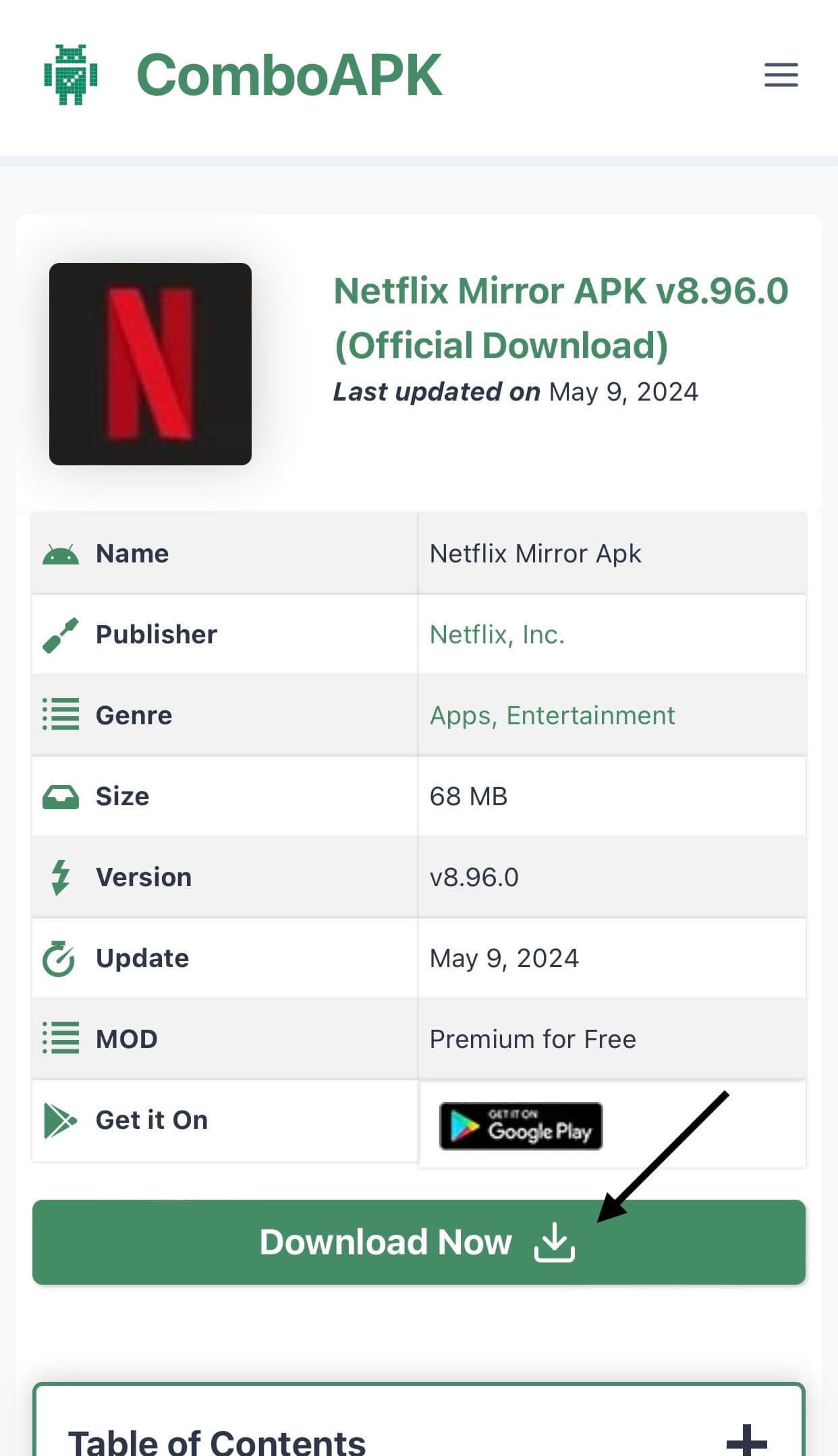Image resolution: width=838 pixels, height=1456 pixels.
Task: Click the play store icon beside Get it On
Action: pos(60,1121)
